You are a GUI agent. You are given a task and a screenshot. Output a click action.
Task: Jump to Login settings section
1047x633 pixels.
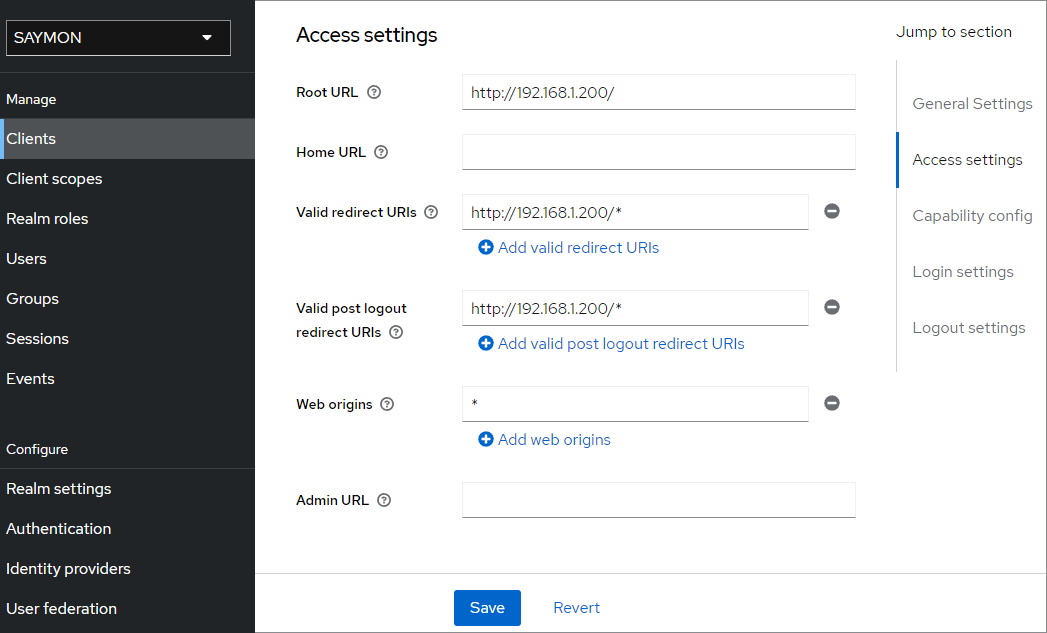(x=963, y=272)
